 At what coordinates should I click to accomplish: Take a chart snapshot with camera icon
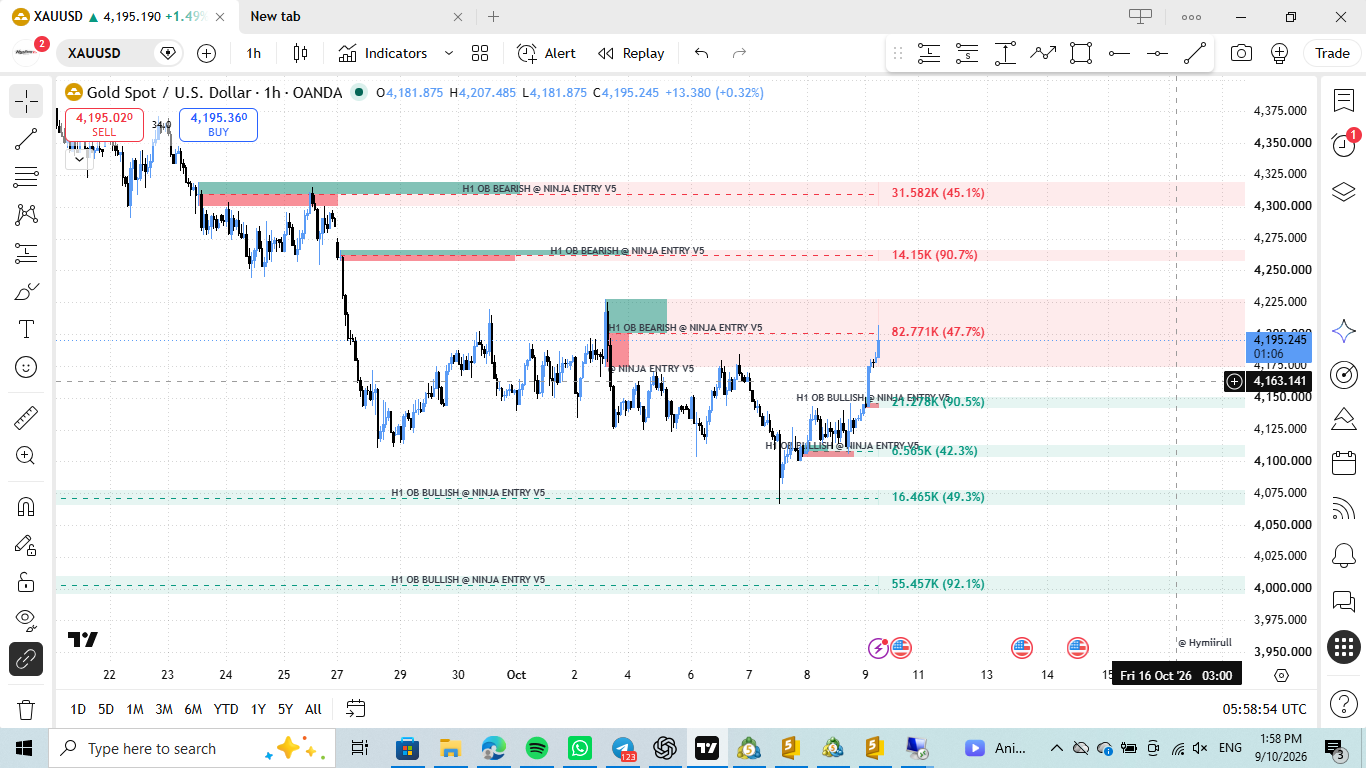coord(1241,53)
